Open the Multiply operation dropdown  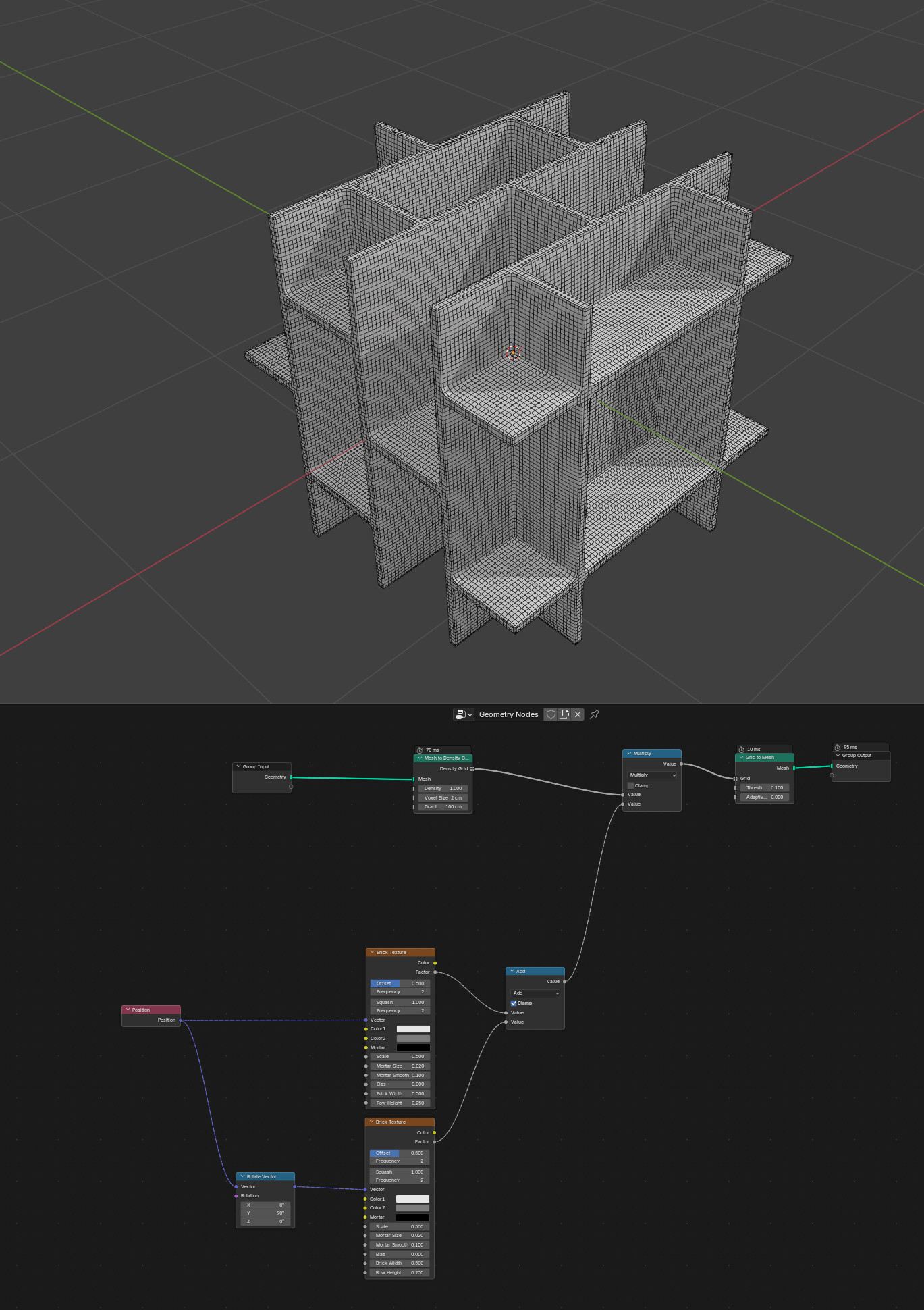pyautogui.click(x=652, y=775)
